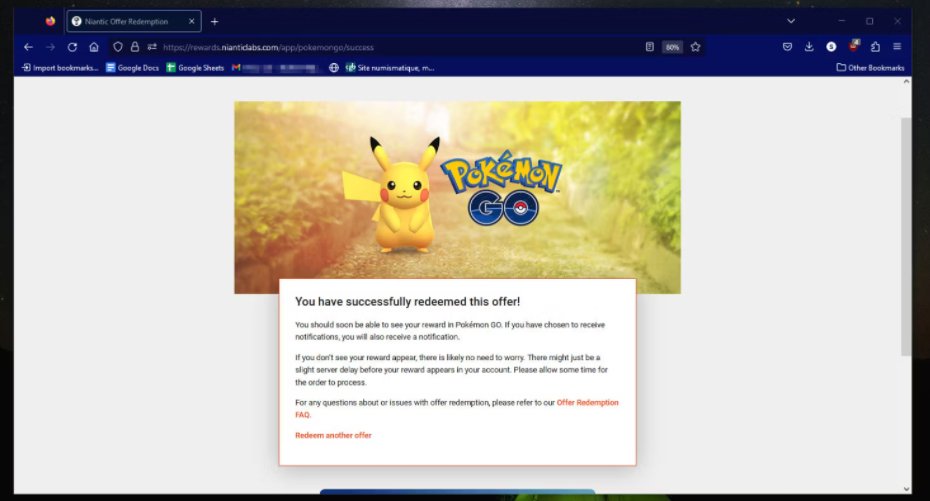The image size is (930, 501).
Task: Click the forward navigation arrow
Action: (50, 47)
